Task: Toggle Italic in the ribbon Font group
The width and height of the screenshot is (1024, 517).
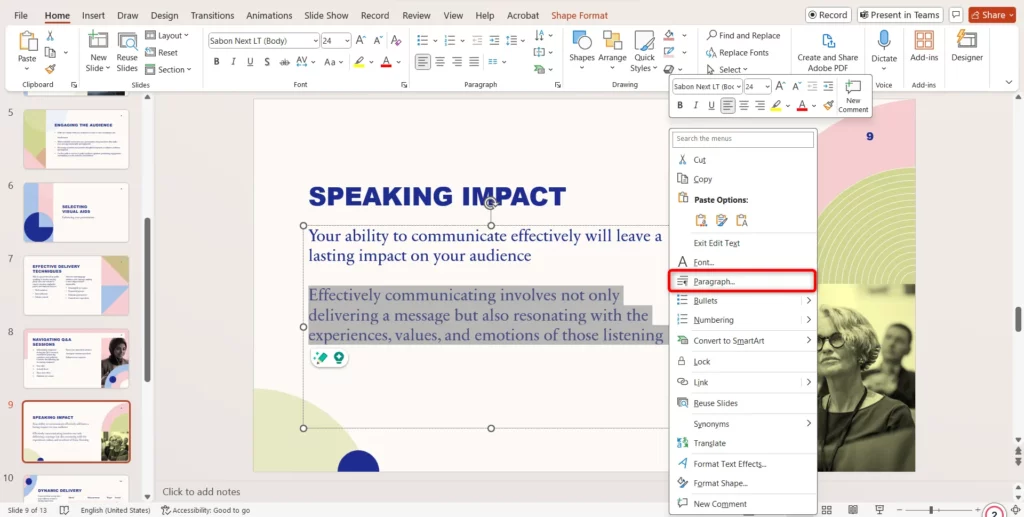Action: 235,62
